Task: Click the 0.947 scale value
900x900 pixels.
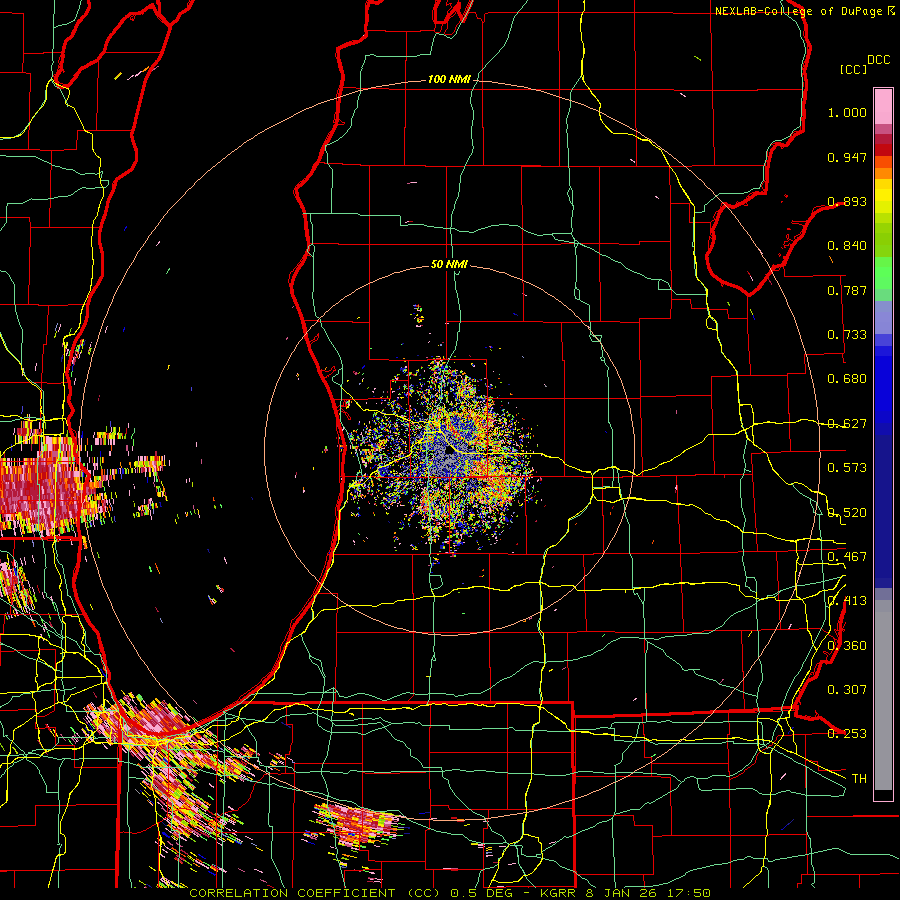Action: point(847,157)
